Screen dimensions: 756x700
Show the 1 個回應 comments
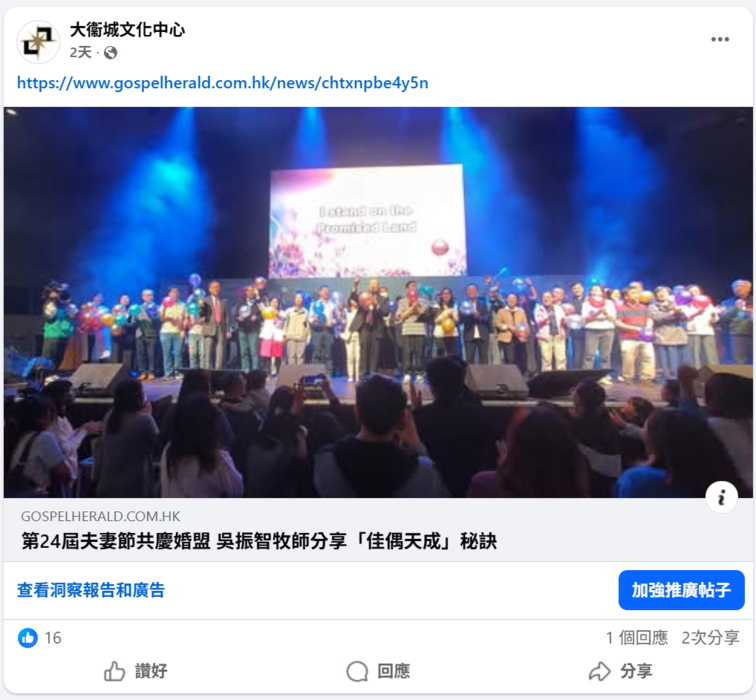coord(637,638)
